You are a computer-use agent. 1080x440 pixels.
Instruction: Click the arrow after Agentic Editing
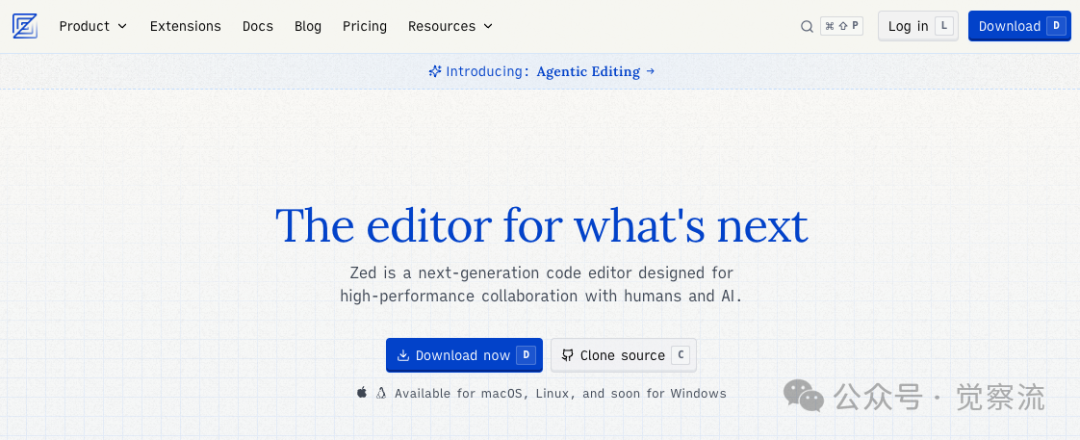[x=650, y=71]
